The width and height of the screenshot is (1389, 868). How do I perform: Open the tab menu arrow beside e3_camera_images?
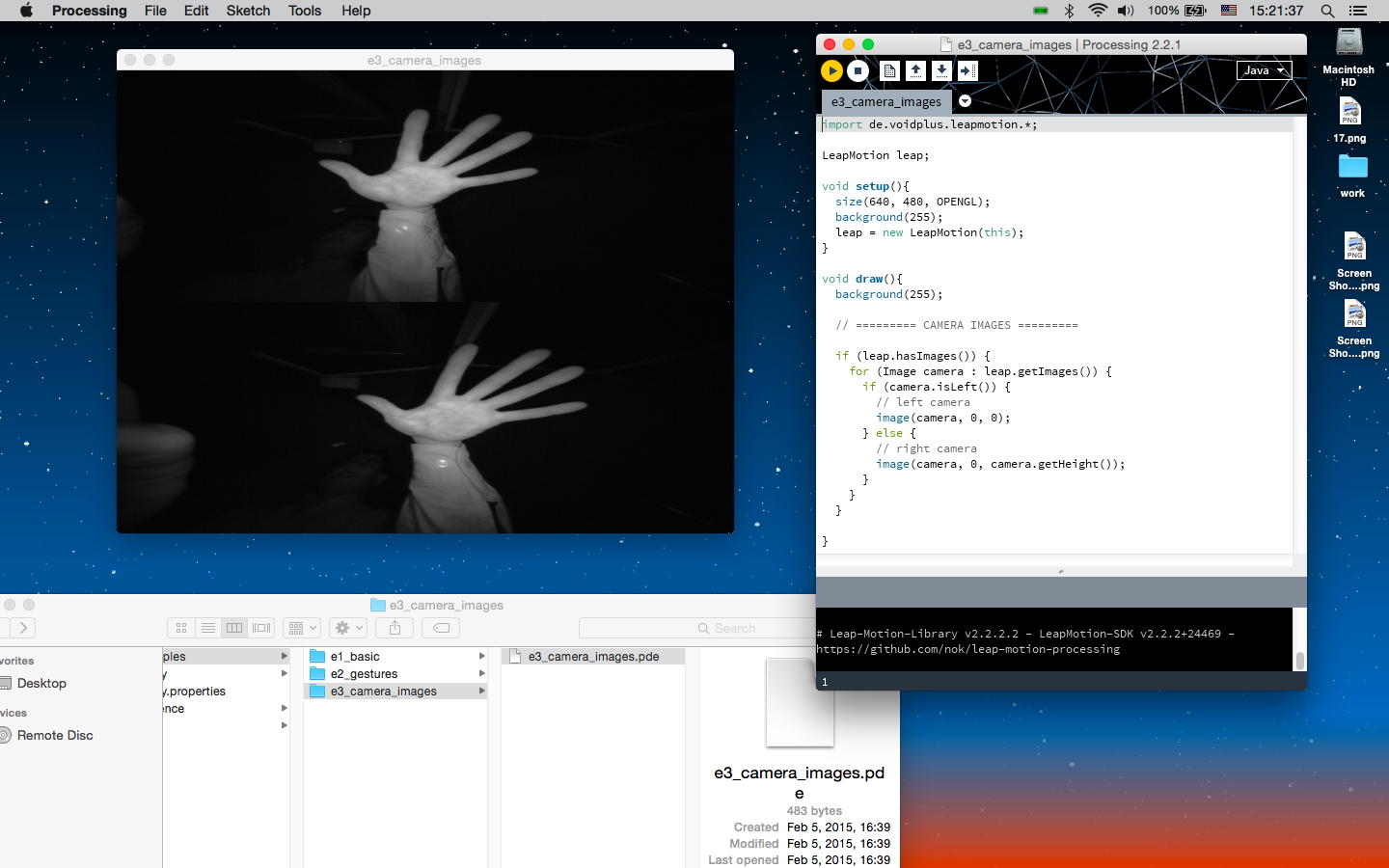(965, 101)
